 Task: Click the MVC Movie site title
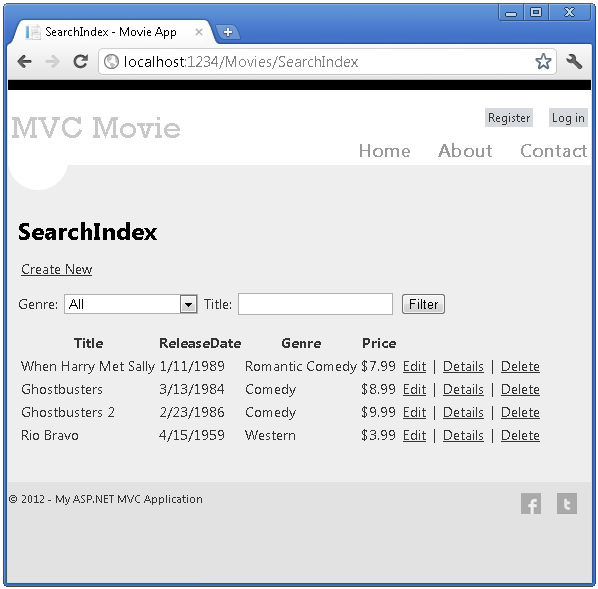(x=96, y=128)
